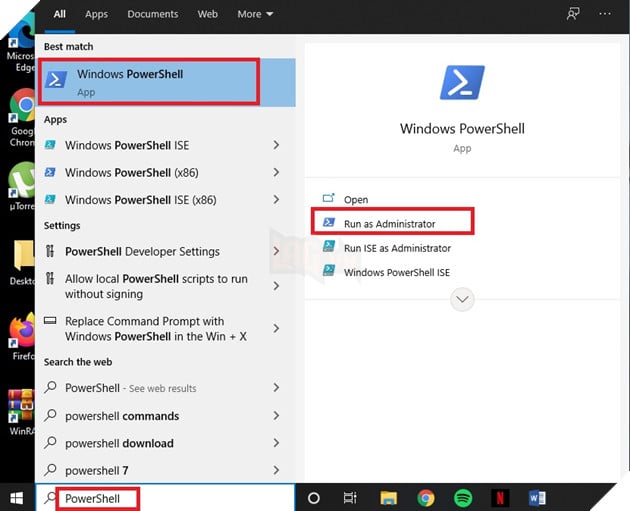Viewport: 630px width, 511px height.
Task: Click Open action for PowerShell
Action: point(356,199)
